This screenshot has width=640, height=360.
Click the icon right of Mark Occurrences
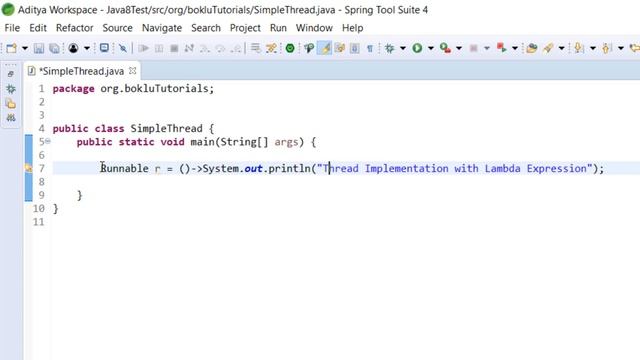point(340,49)
